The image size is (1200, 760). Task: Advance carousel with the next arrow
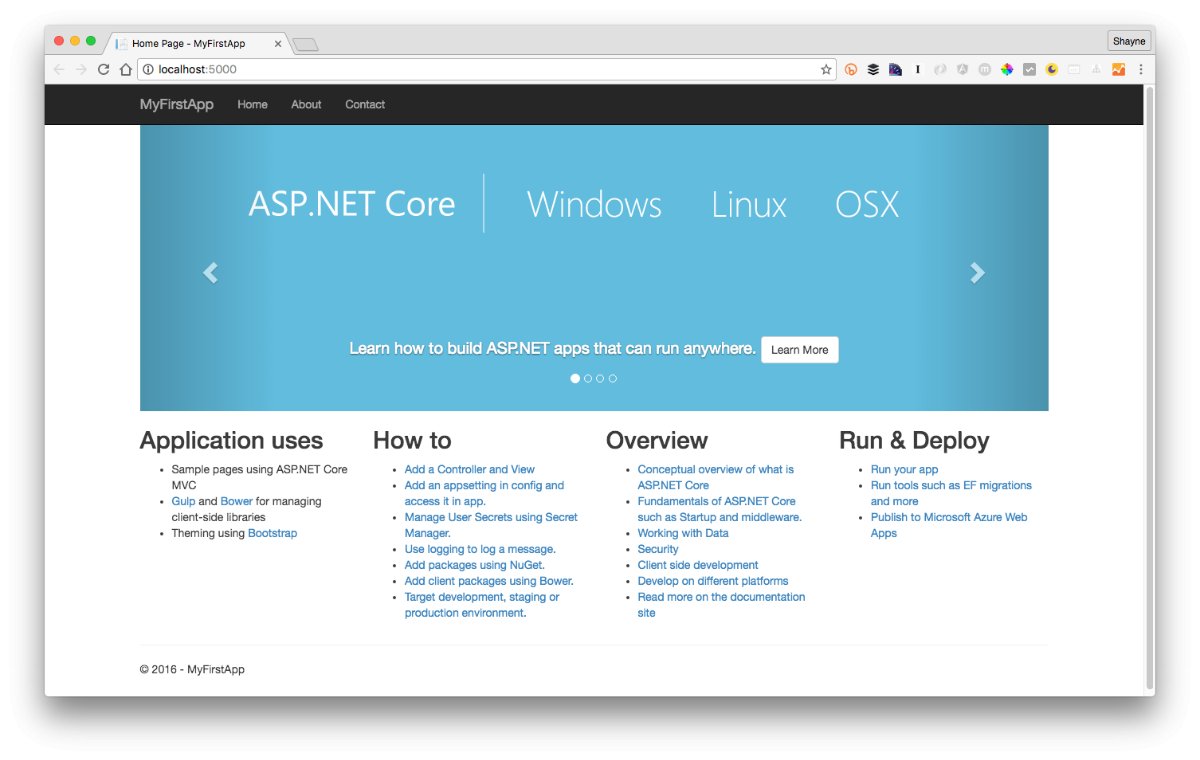coord(977,273)
